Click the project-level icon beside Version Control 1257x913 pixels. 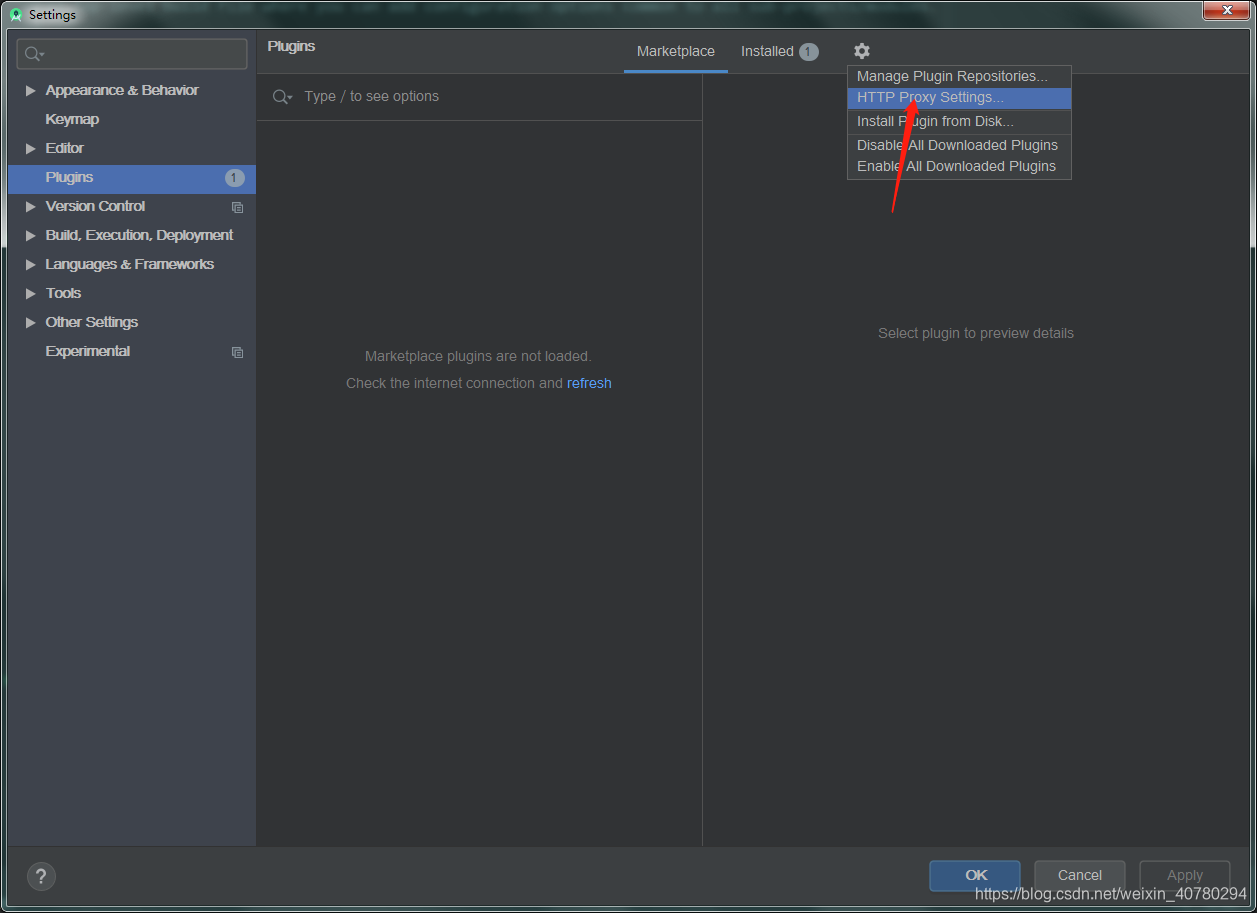coord(237,207)
